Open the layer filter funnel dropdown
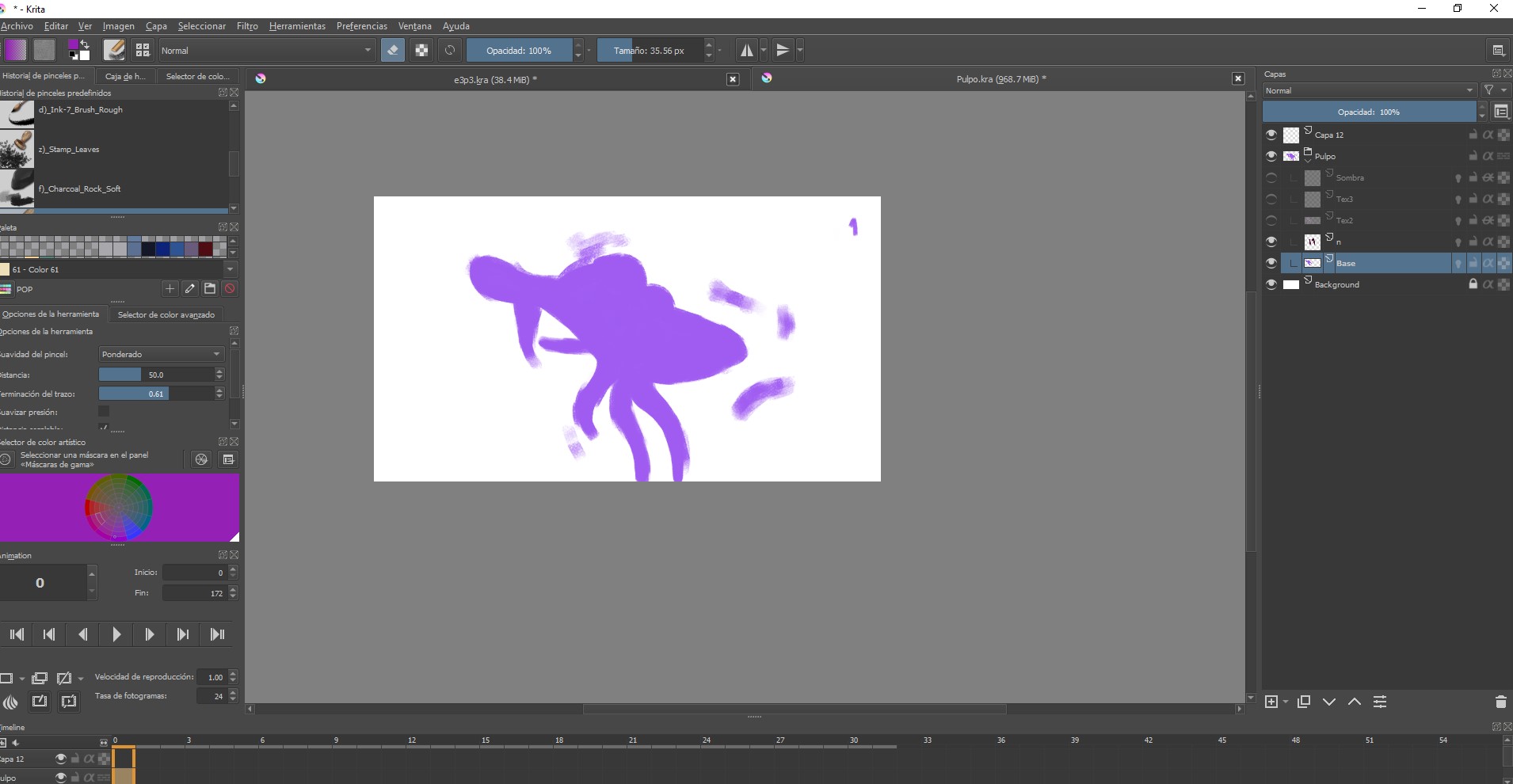1513x784 pixels. pyautogui.click(x=1494, y=90)
